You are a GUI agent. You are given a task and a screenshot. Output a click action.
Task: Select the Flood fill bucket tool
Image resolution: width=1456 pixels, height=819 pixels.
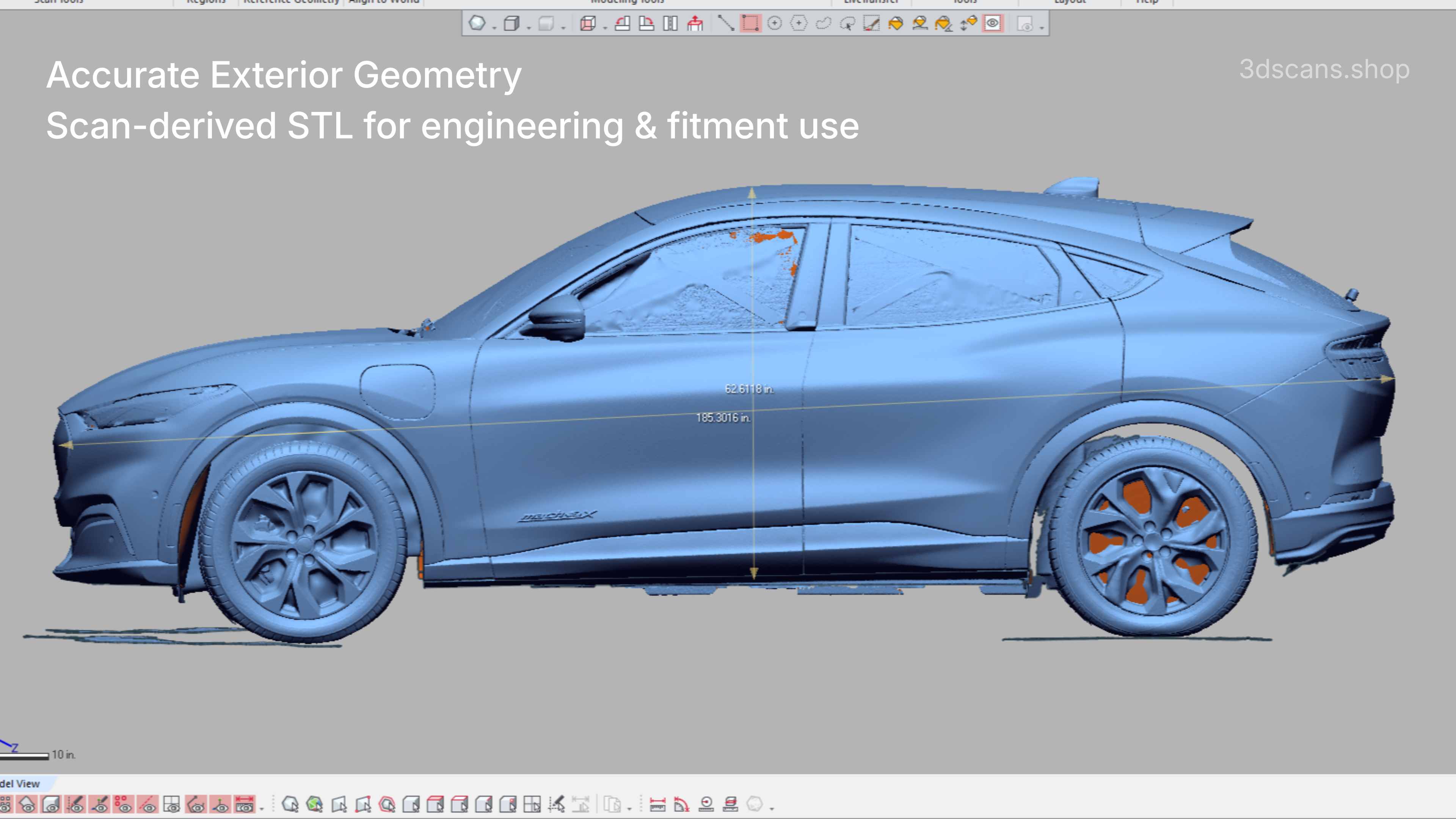[x=895, y=24]
